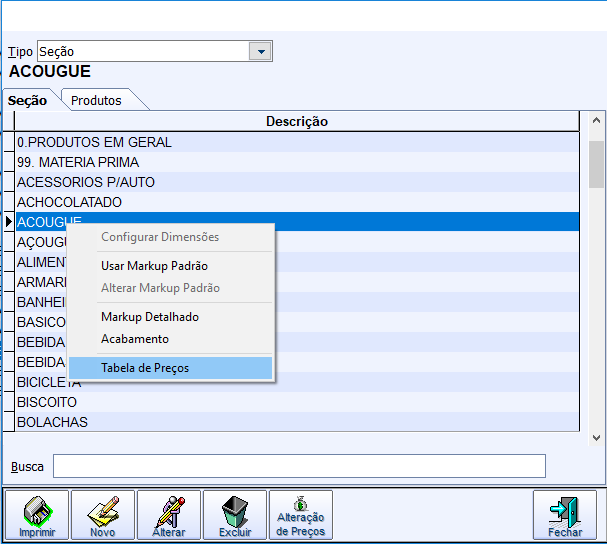
Task: Click the Imprimir printer icon button
Action: (38, 515)
